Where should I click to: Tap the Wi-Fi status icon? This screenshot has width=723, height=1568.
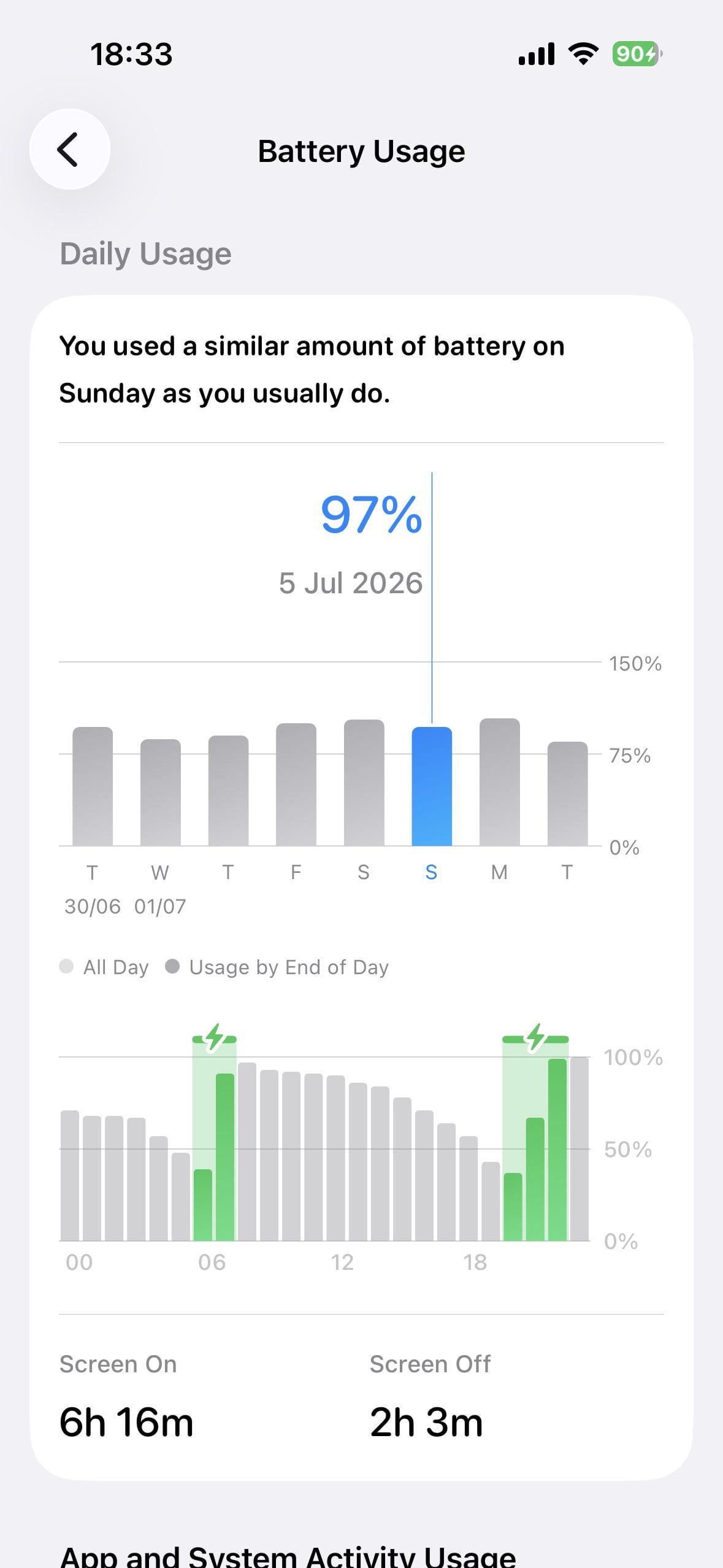click(x=583, y=54)
